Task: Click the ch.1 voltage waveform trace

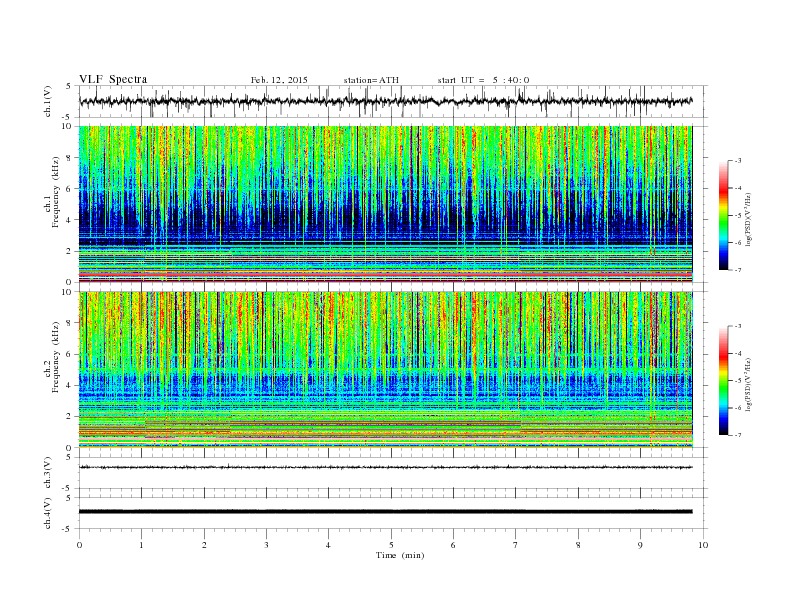Action: point(385,101)
